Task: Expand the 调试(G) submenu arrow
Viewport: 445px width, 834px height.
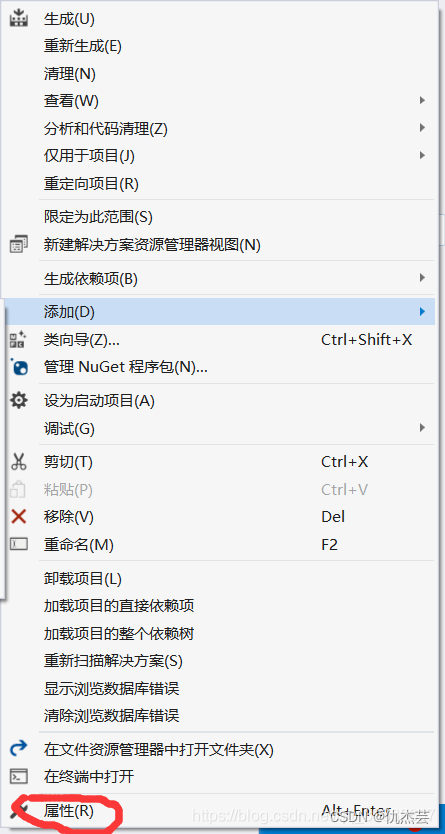Action: pos(422,428)
